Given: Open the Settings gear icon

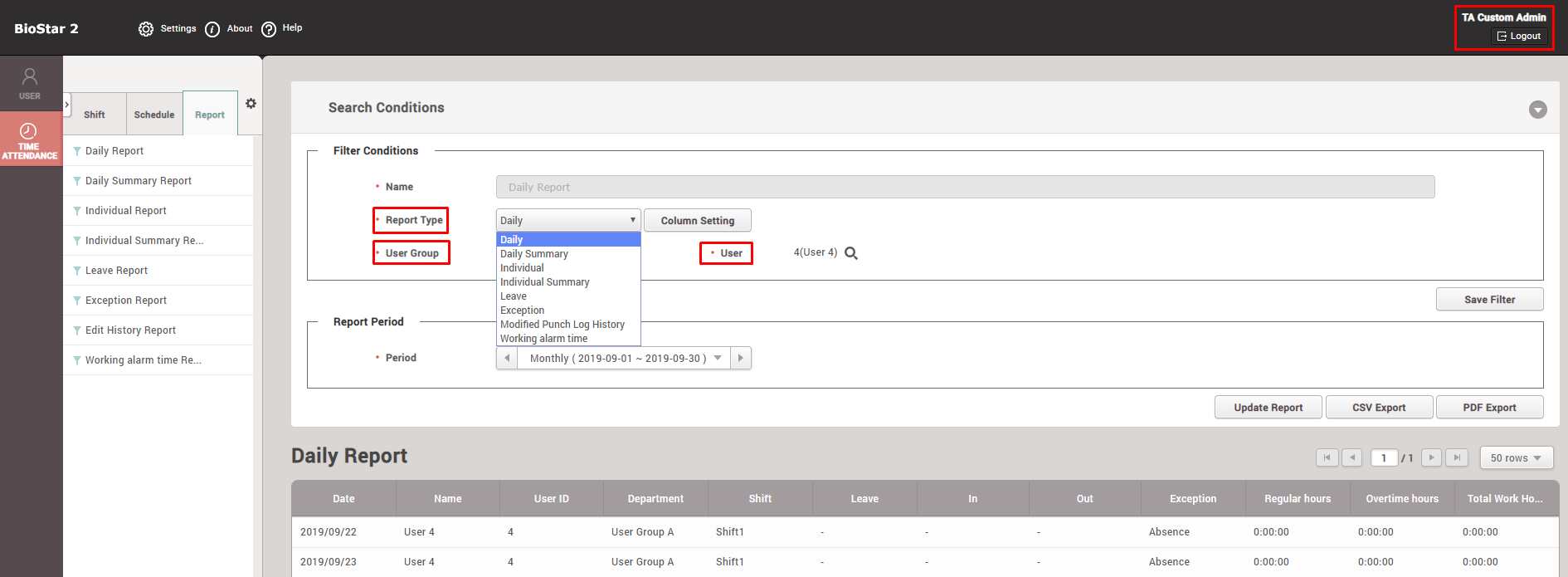Looking at the screenshot, I should 146,29.
